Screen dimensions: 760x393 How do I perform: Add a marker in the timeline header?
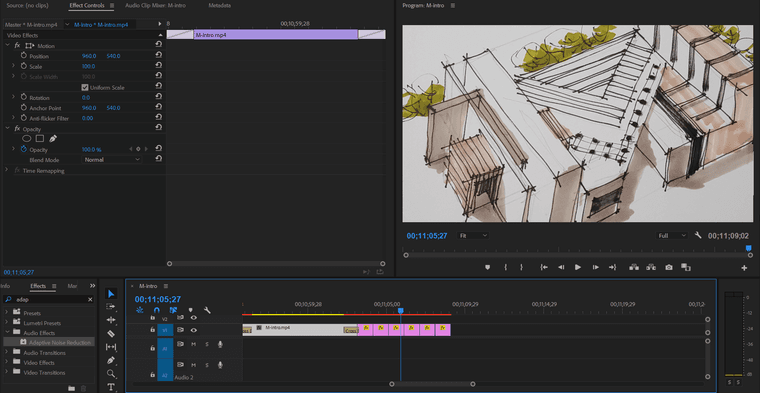click(190, 310)
